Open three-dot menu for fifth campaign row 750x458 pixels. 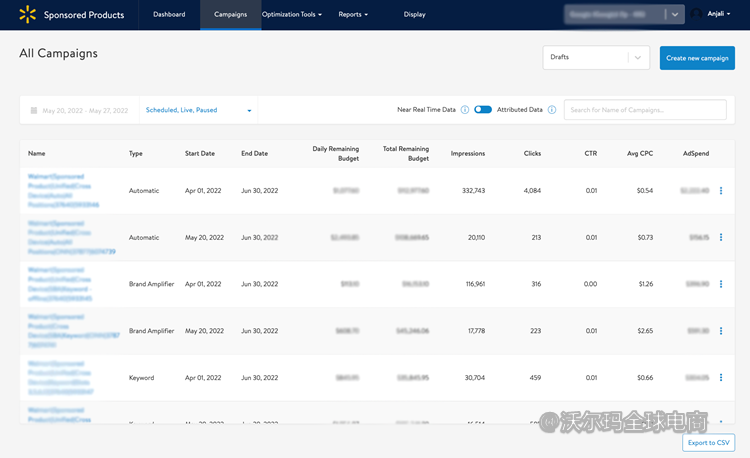tap(721, 378)
